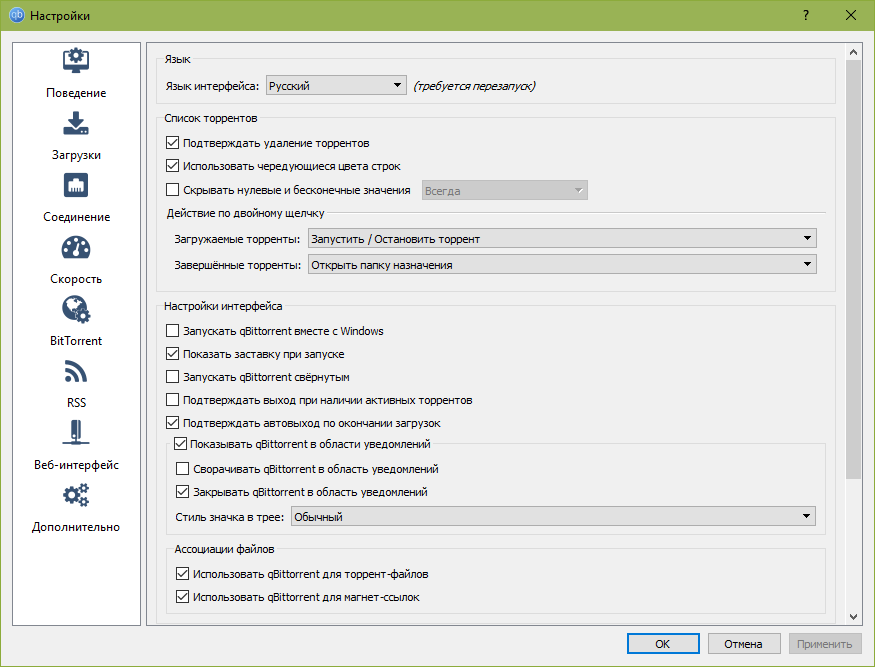Click the scrollbar up arrow
The width and height of the screenshot is (875, 667).
[853, 52]
